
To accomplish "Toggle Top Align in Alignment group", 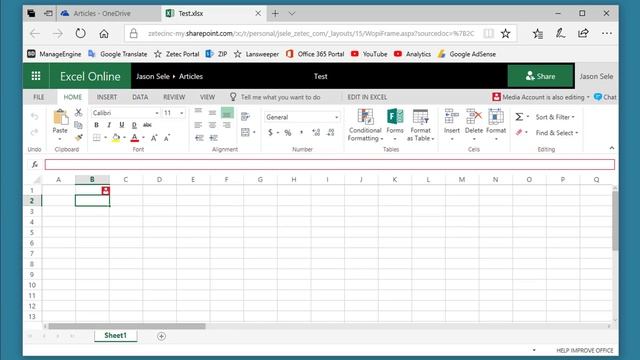I will tap(198, 112).
